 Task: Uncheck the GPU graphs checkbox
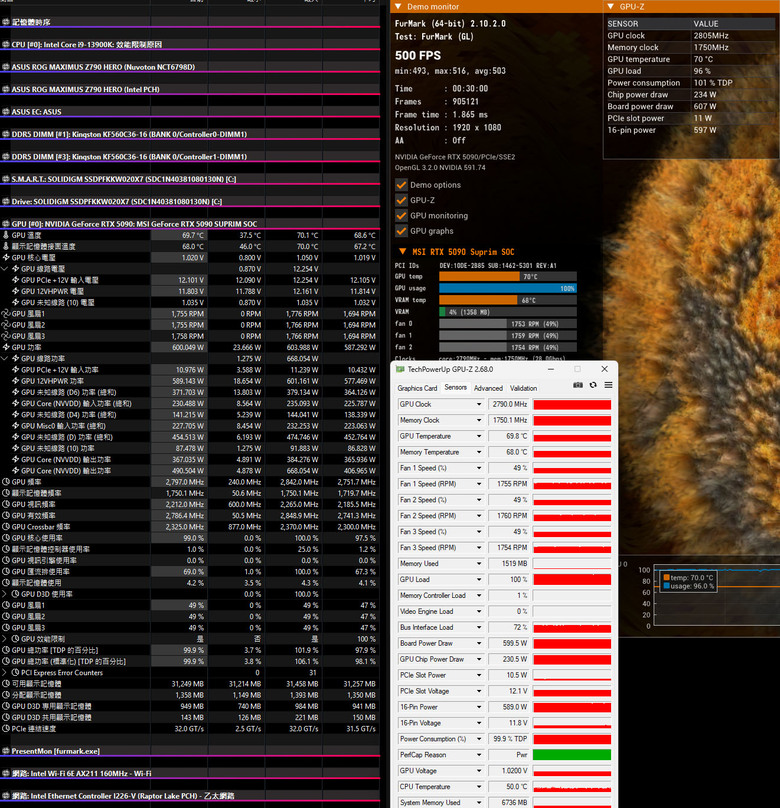[x=401, y=231]
